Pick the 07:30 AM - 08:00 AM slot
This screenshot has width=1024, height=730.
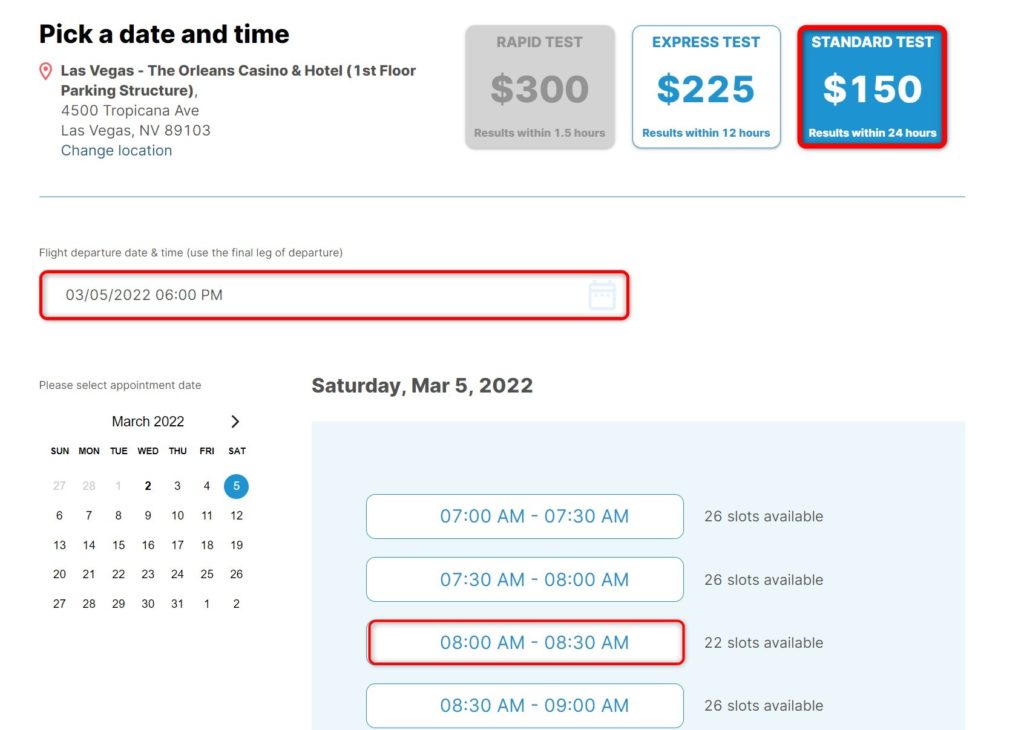point(524,580)
